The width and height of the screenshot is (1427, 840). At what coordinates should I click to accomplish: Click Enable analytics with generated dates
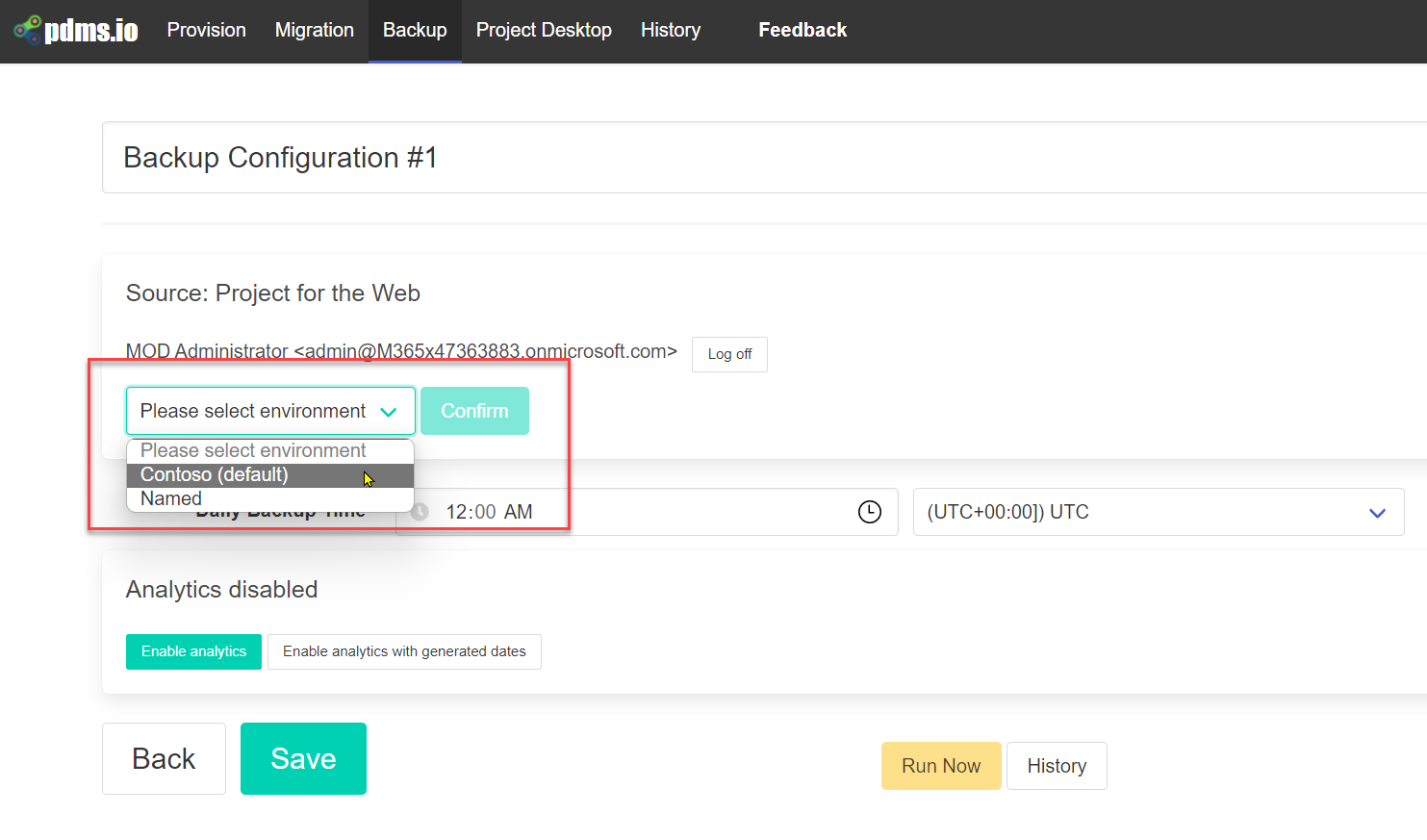coord(404,651)
